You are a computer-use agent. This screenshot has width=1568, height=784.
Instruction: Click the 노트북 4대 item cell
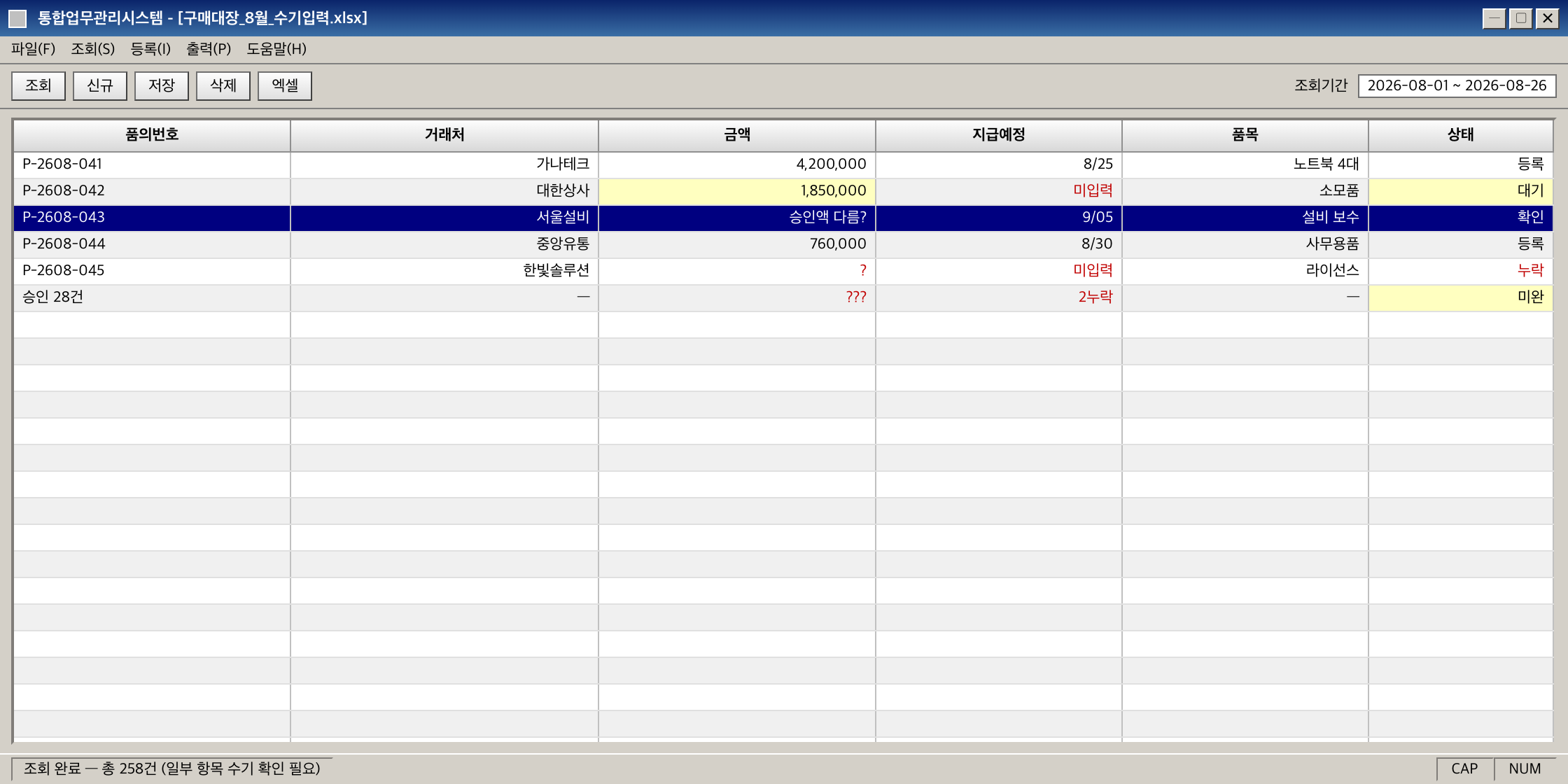click(1245, 164)
